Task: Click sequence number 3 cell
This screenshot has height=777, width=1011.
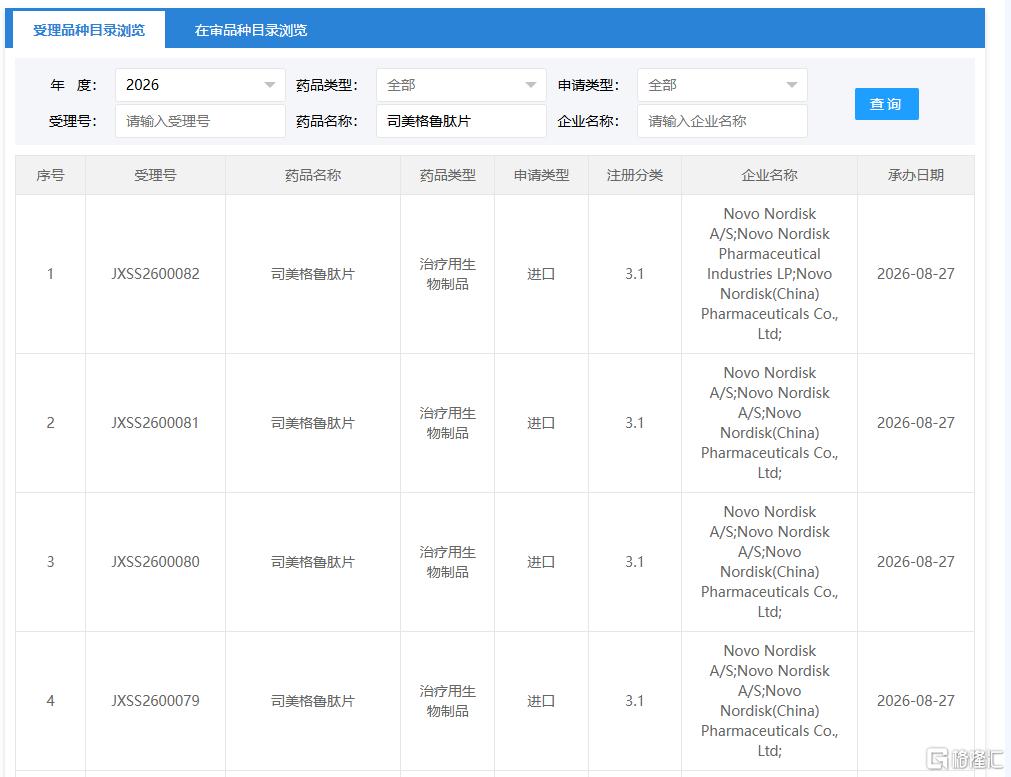Action: click(50, 562)
